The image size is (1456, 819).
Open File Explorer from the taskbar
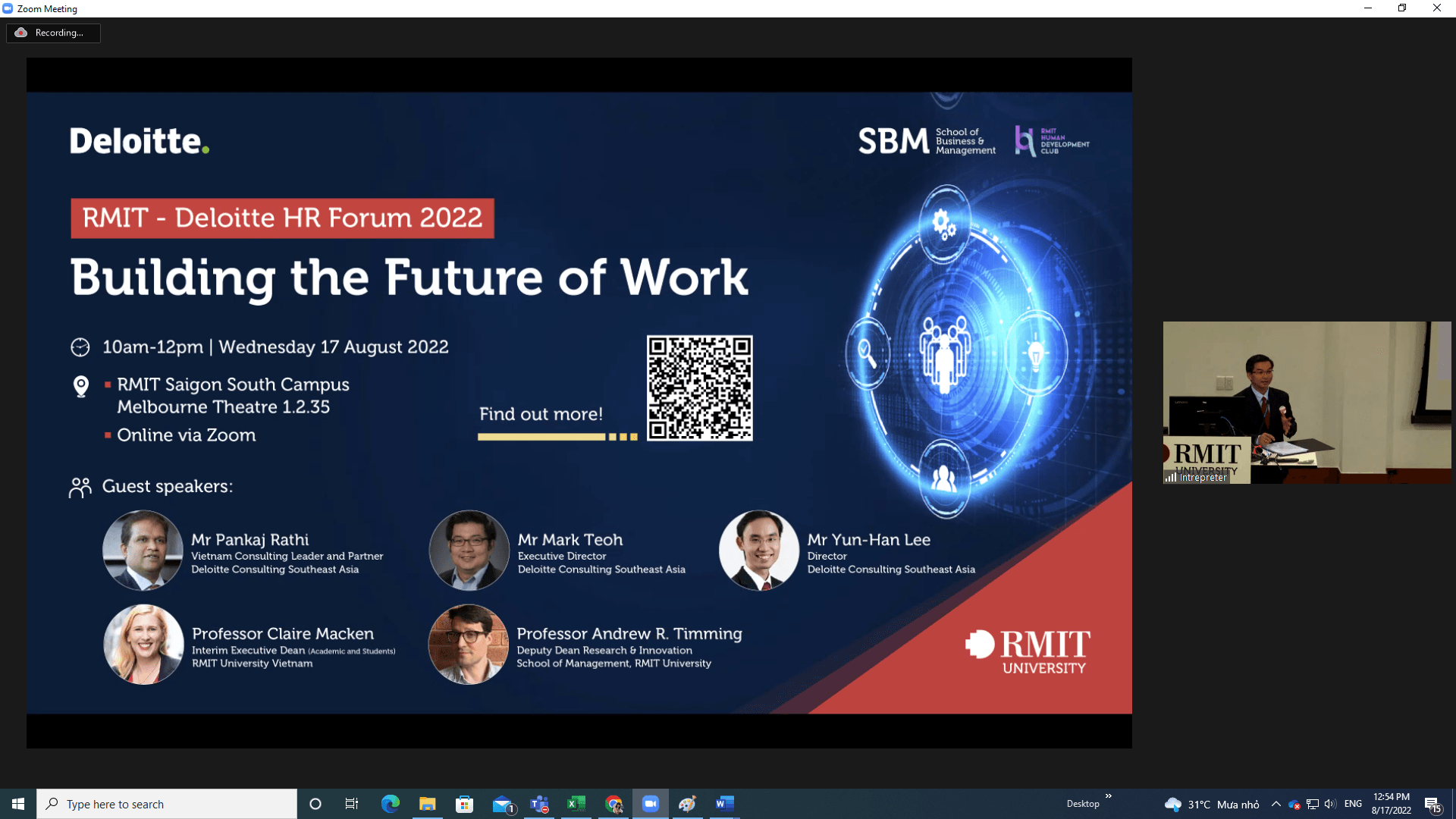pyautogui.click(x=428, y=804)
